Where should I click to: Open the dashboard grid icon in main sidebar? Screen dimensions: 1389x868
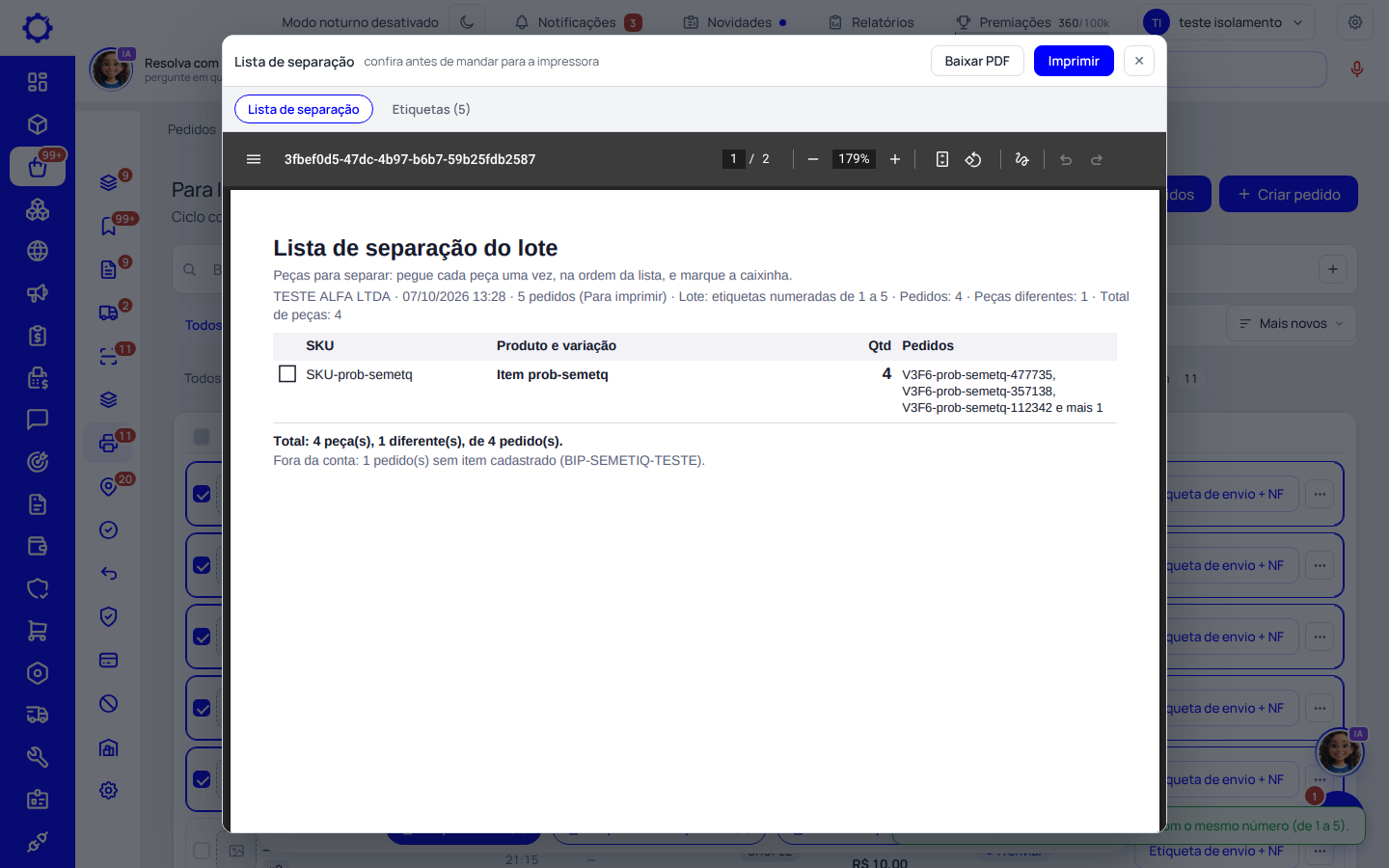(x=38, y=82)
